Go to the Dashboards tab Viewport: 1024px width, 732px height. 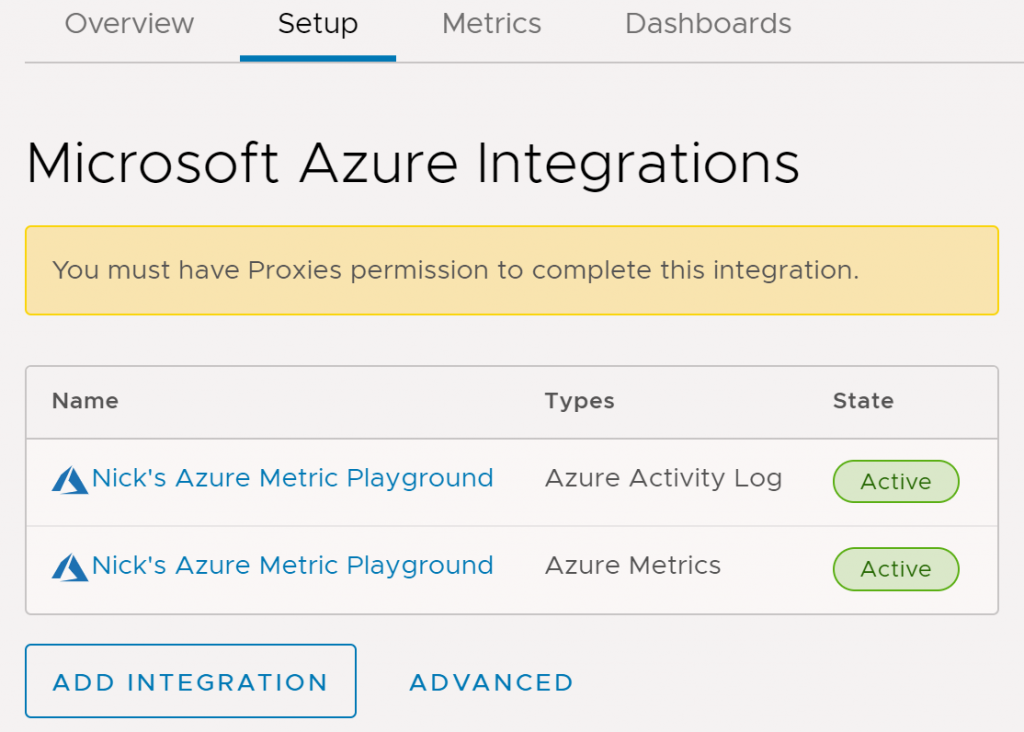tap(708, 24)
